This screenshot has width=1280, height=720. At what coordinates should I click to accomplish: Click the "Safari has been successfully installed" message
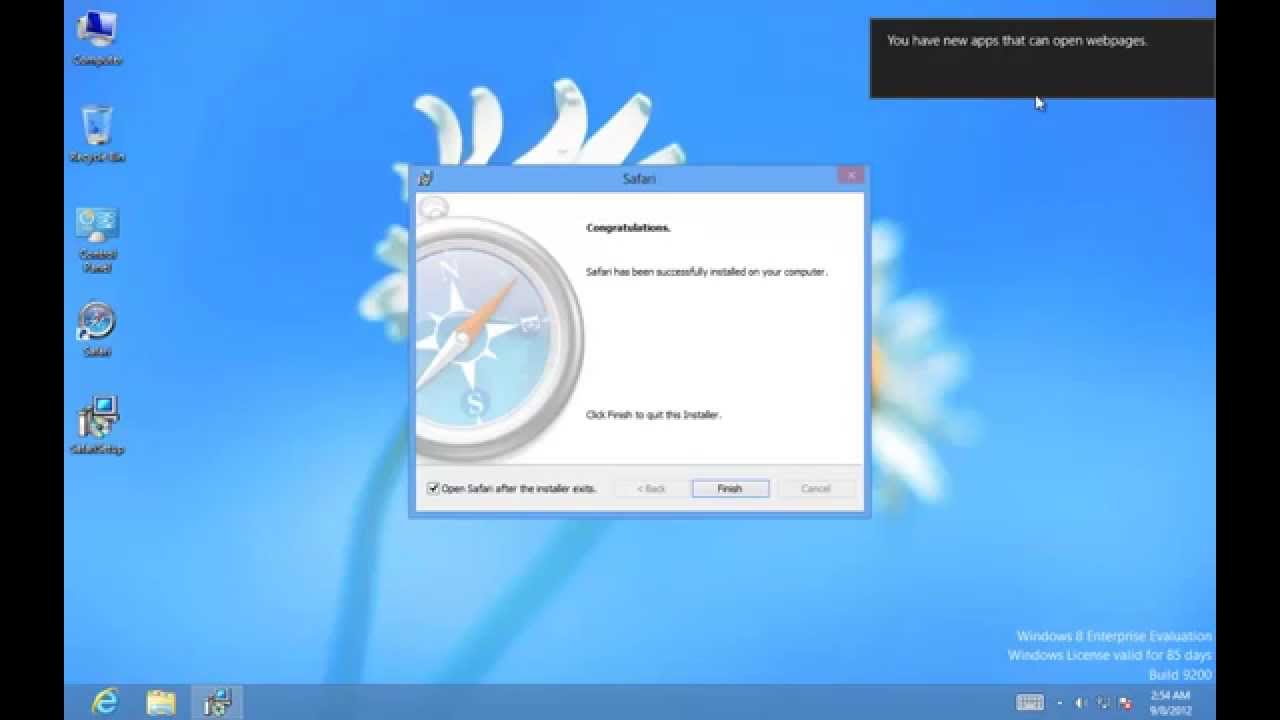click(706, 272)
